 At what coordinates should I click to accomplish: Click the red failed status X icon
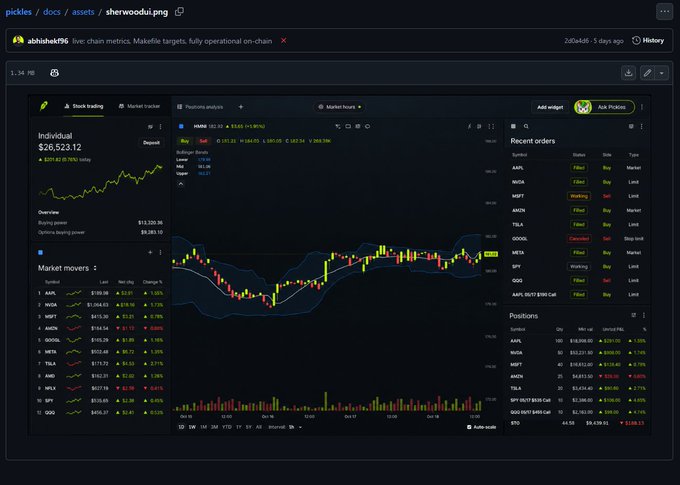tap(284, 41)
